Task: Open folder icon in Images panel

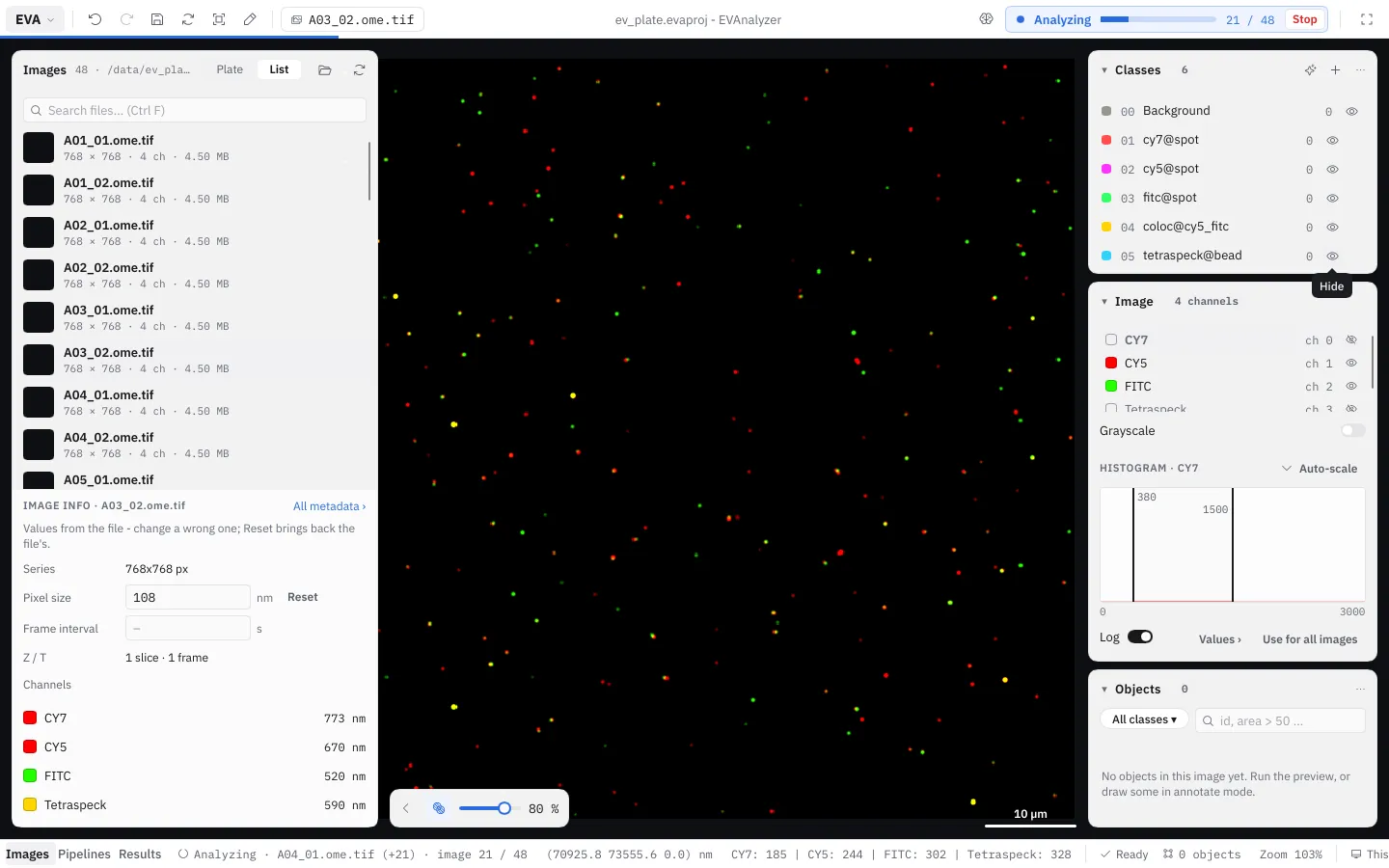Action: tap(325, 69)
